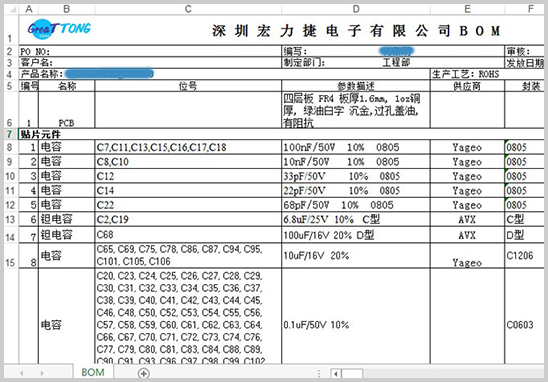The width and height of the screenshot is (548, 382).
Task: Select cell containing C7,C11,C13 designators
Action: (188, 147)
